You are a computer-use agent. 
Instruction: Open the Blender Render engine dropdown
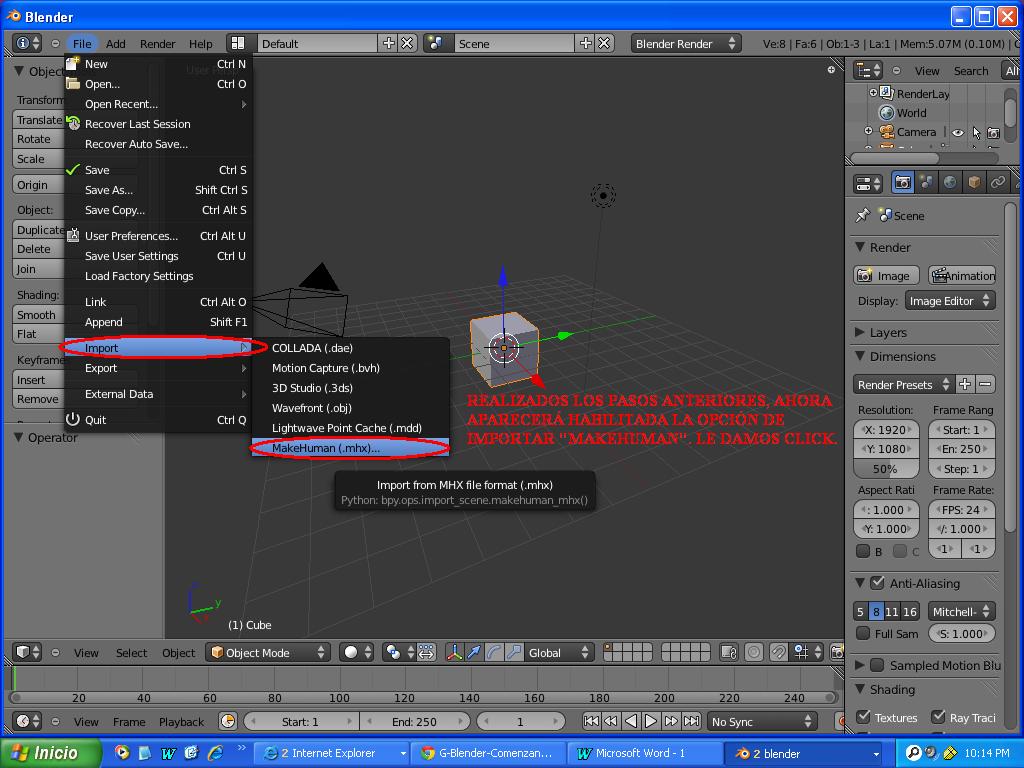pos(686,43)
